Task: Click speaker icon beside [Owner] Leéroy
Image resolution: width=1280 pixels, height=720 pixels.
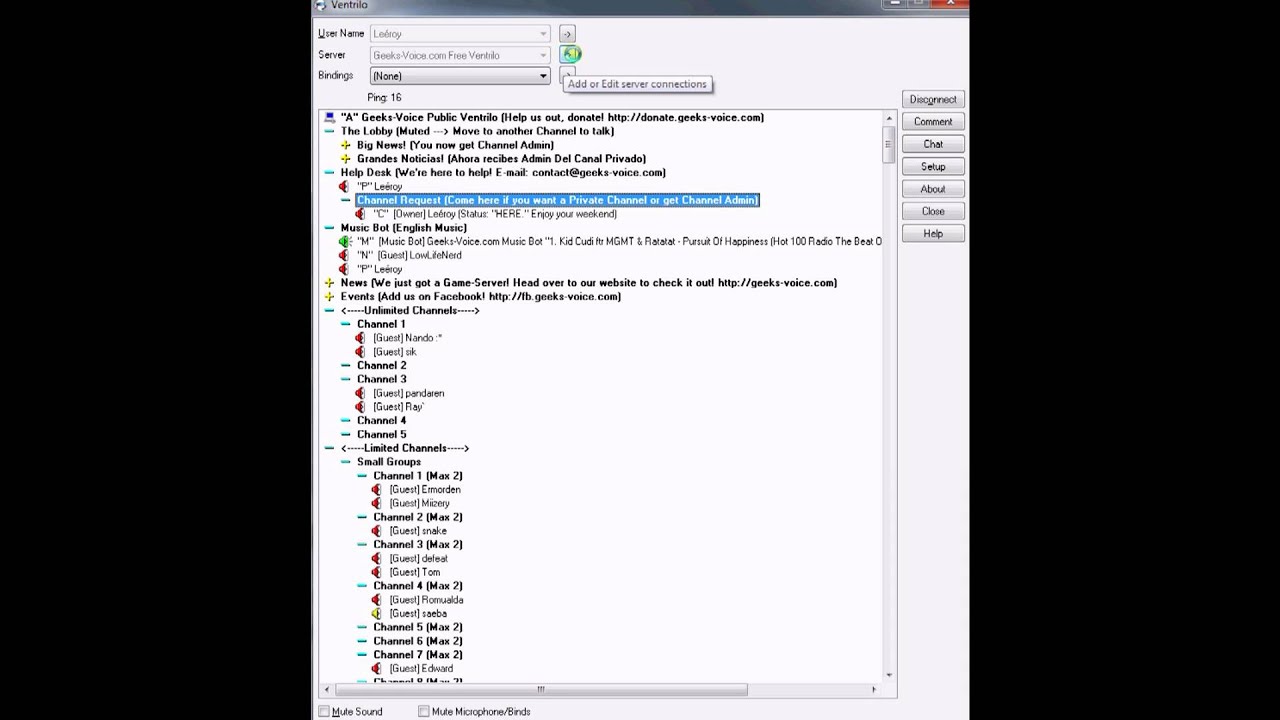Action: (361, 214)
